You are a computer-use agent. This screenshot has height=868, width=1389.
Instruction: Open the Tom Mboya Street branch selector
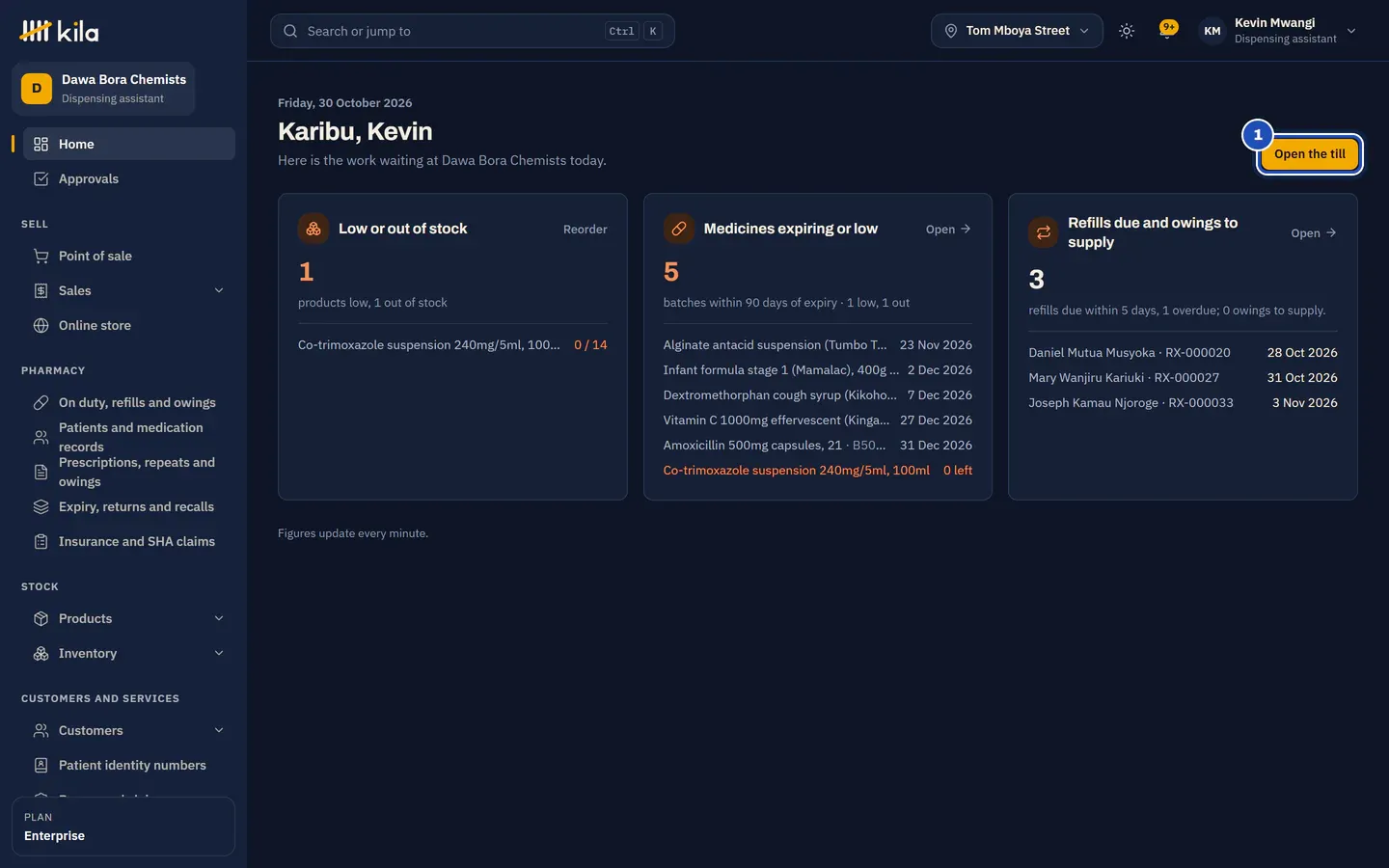tap(1017, 31)
